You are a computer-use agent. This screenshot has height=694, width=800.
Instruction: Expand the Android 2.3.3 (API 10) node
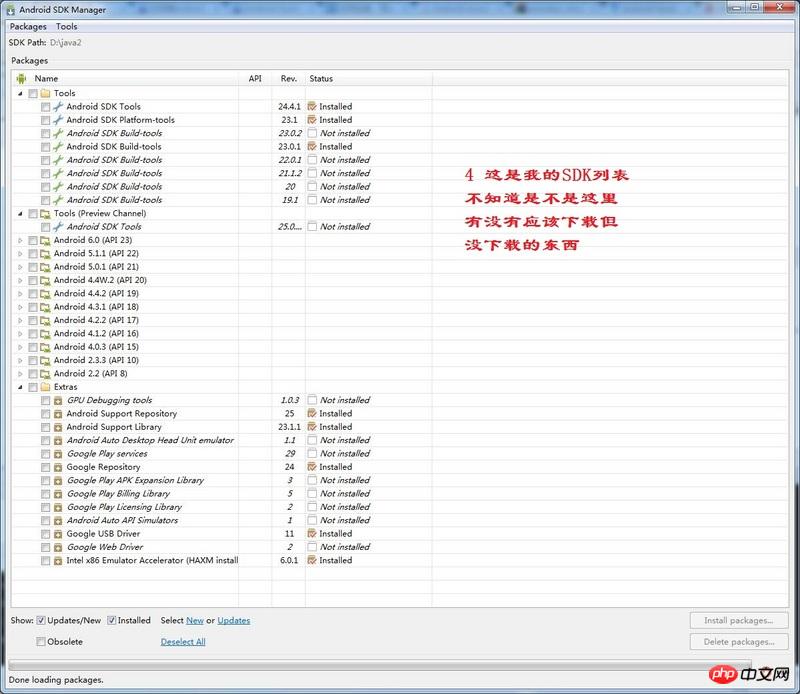(20, 360)
